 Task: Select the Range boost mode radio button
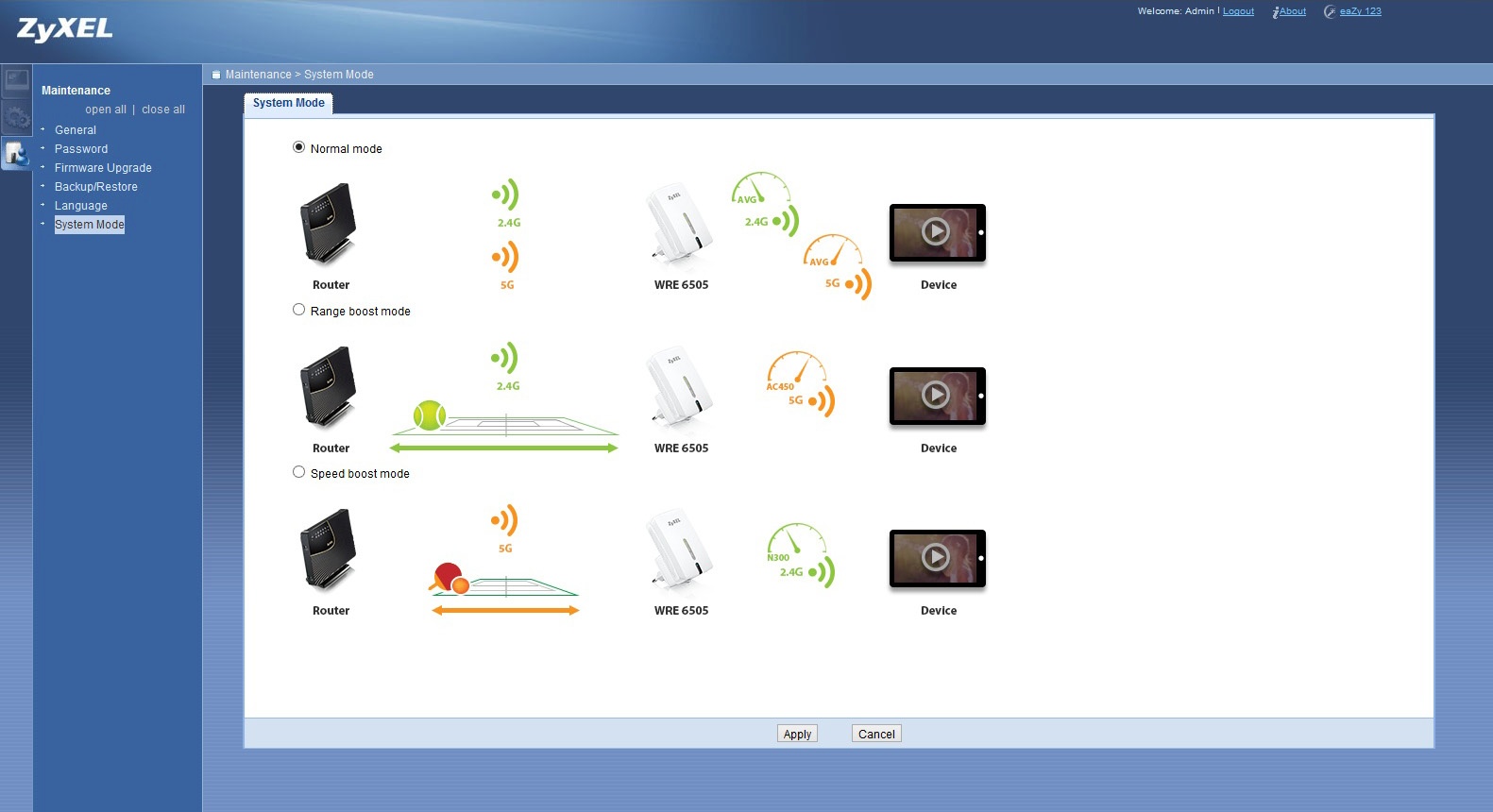(x=298, y=310)
